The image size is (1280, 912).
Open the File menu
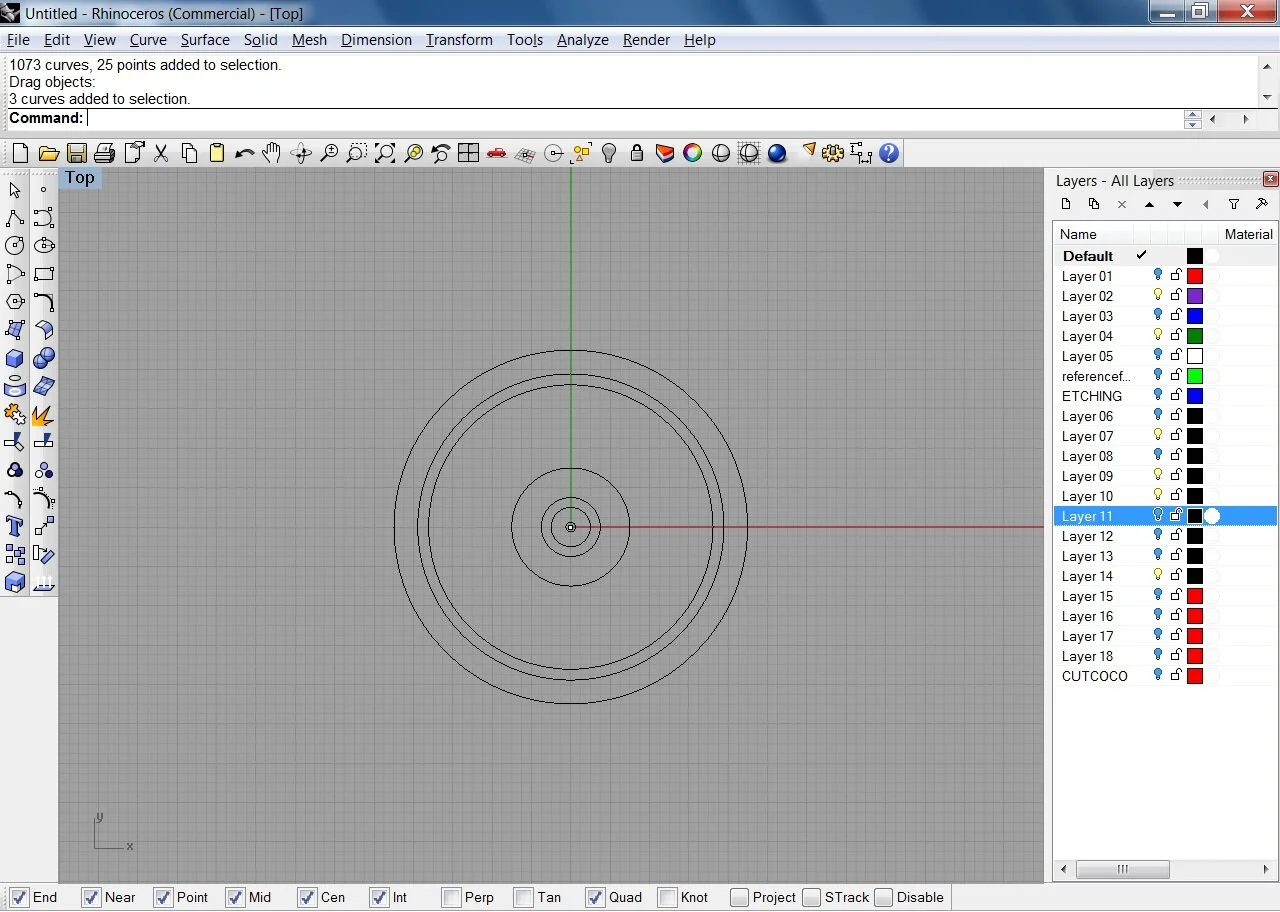18,40
